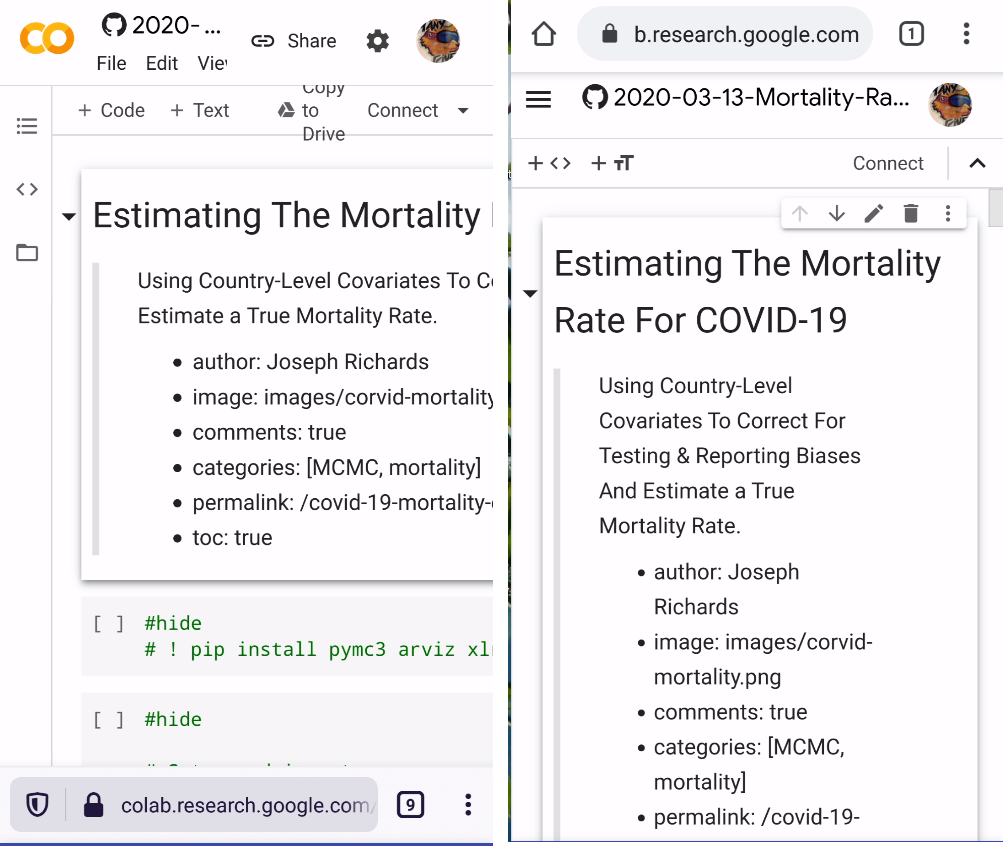Open the code snippets panel
This screenshot has width=1003, height=846.
(x=27, y=189)
